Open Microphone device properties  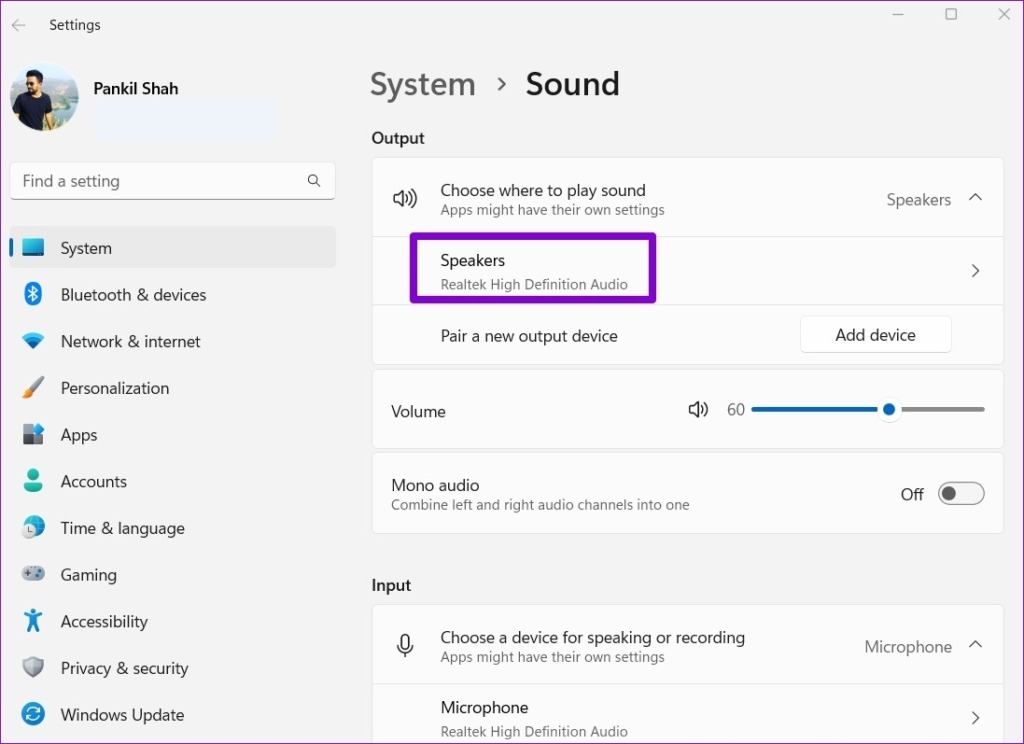click(x=974, y=717)
